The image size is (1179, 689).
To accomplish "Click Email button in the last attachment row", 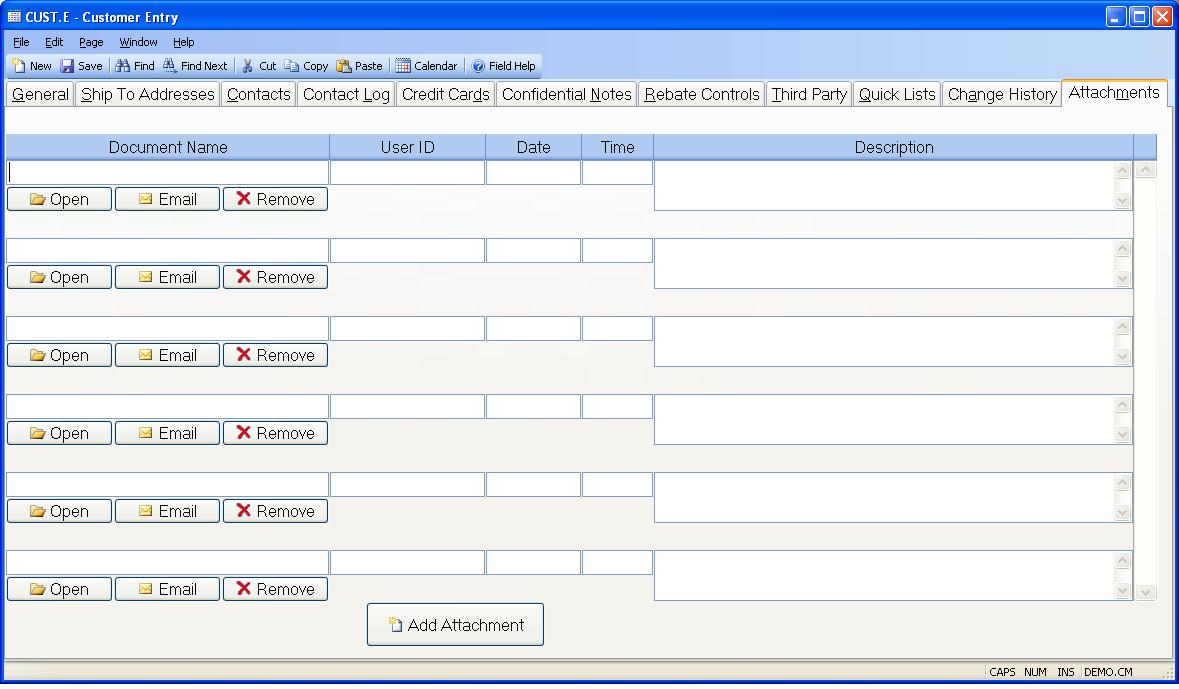I will pos(167,589).
